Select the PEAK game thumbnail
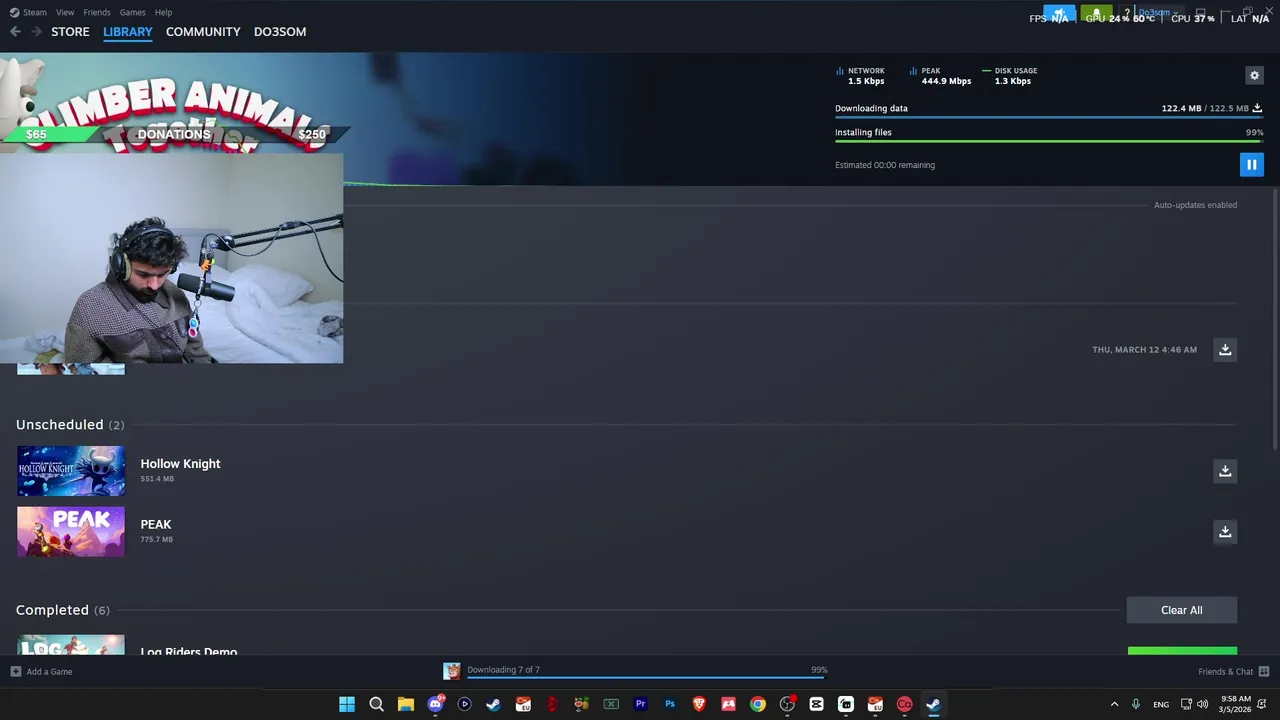This screenshot has height=720, width=1280. (71, 532)
